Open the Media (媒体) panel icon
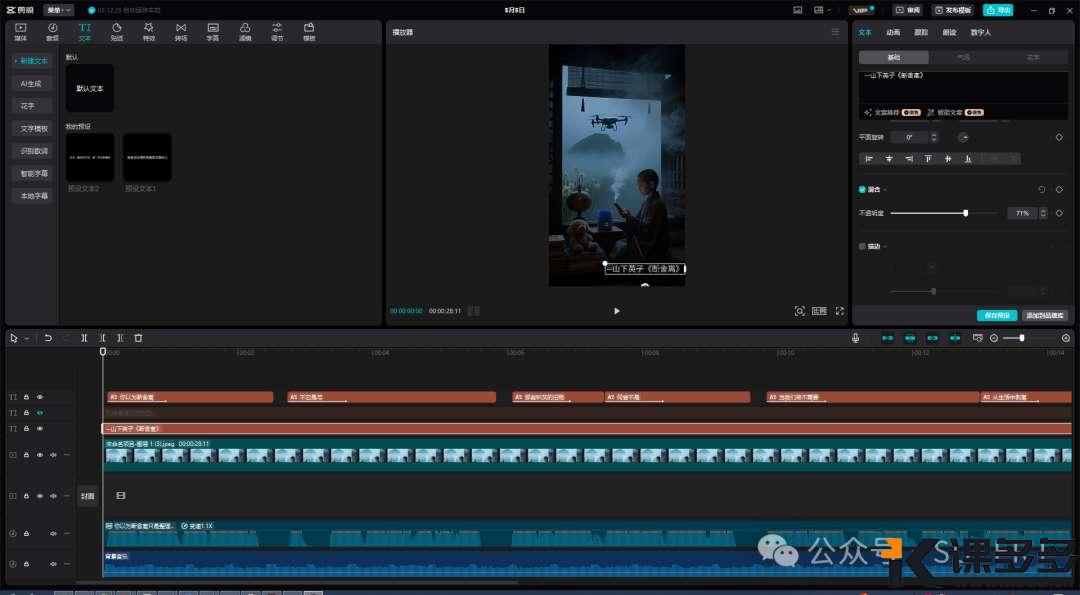This screenshot has height=595, width=1080. [20, 31]
